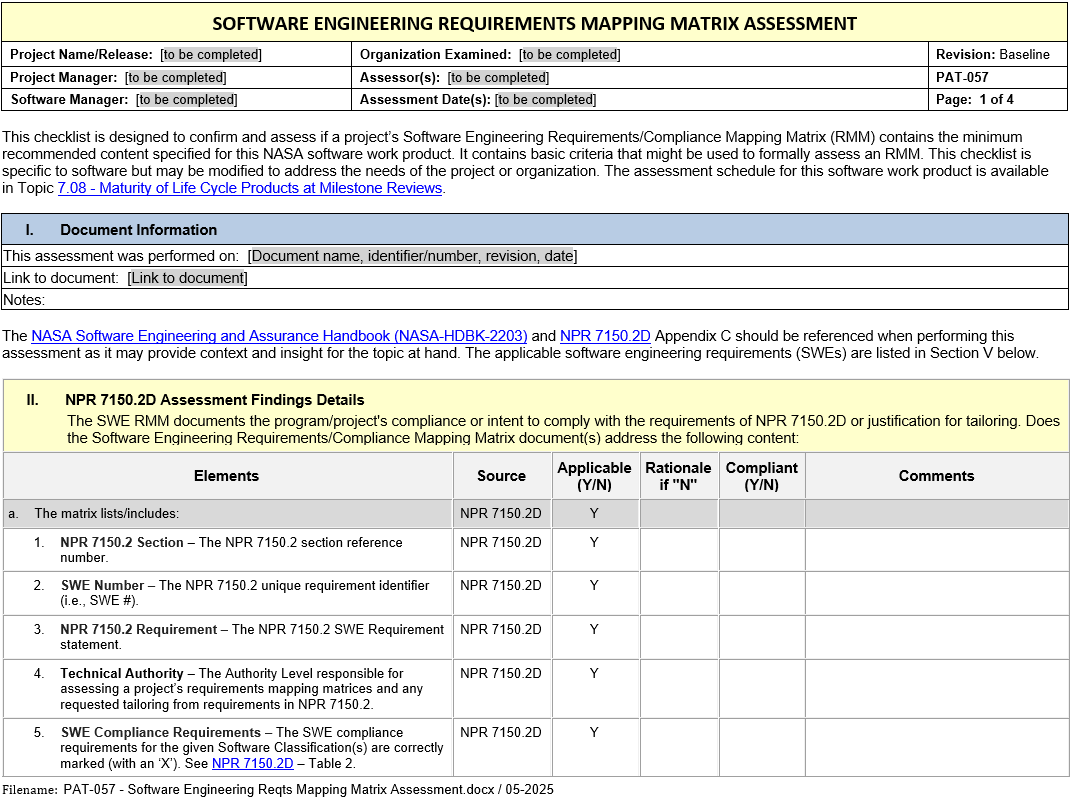Select the Assessment Date(s) placeholder field
The image size is (1072, 797).
pos(545,99)
